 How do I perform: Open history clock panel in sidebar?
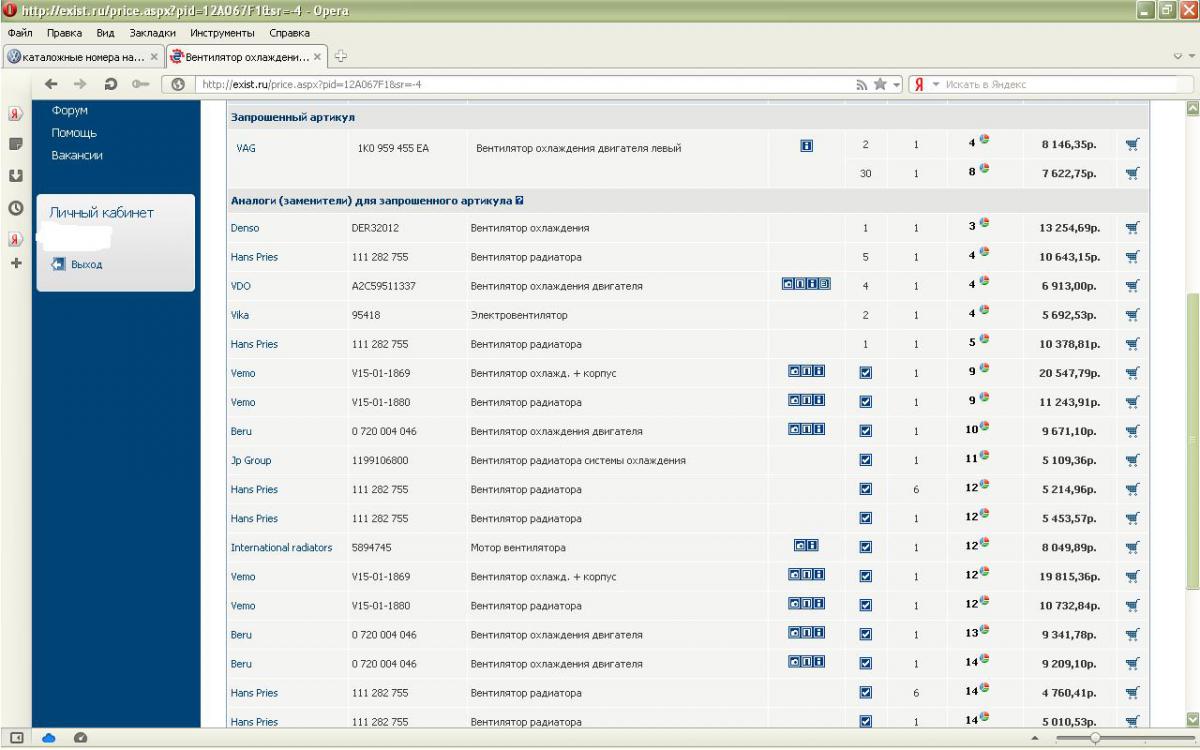pyautogui.click(x=16, y=208)
